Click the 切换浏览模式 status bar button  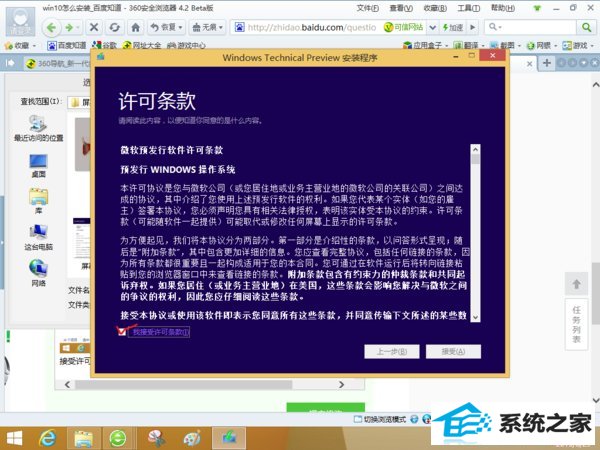point(380,419)
